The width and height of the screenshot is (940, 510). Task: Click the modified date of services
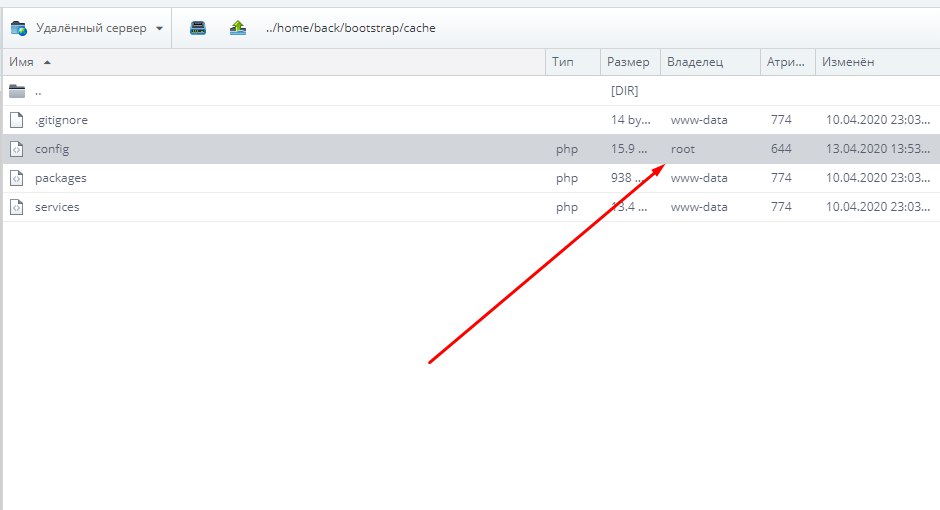[878, 207]
